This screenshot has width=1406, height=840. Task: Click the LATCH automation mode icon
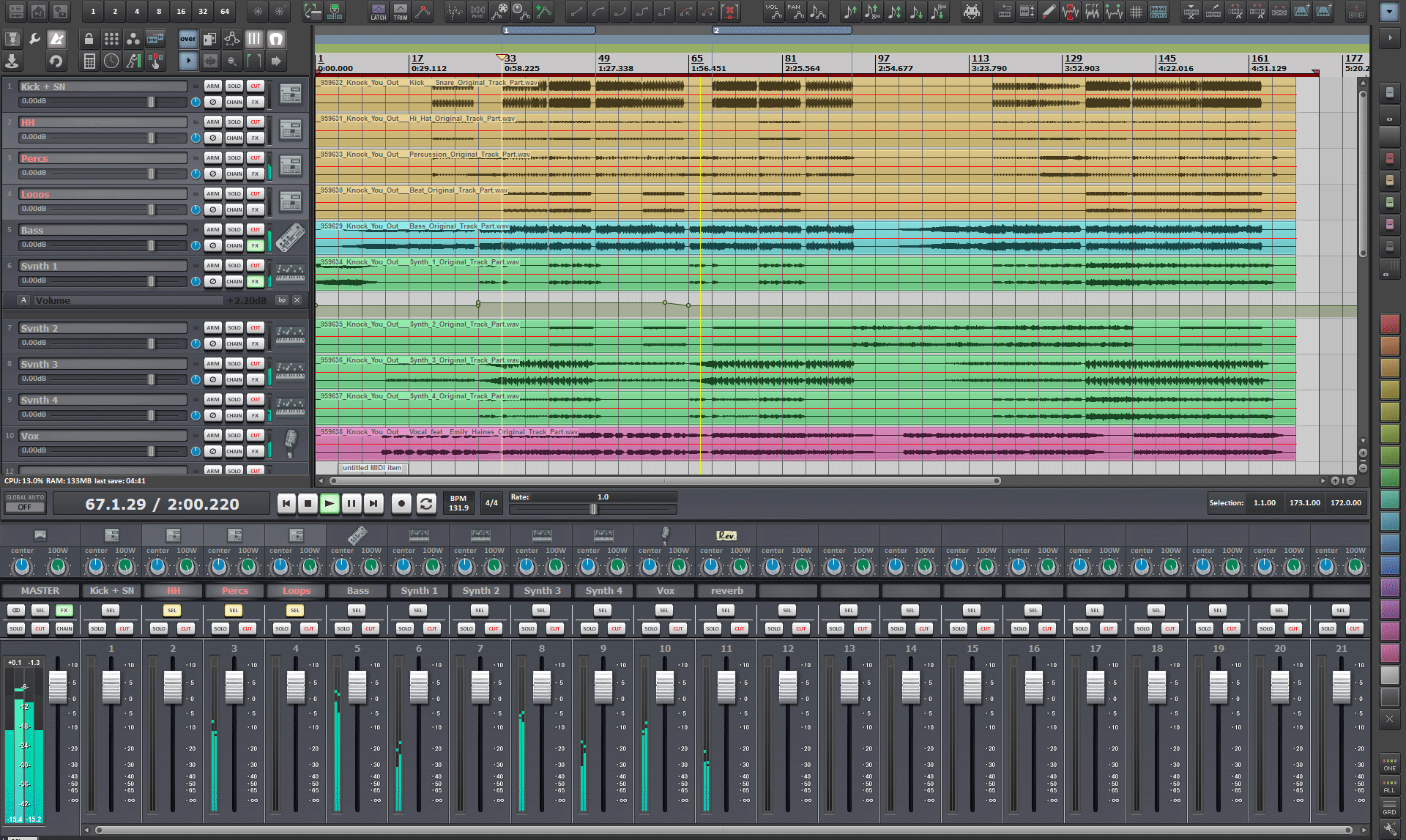pyautogui.click(x=379, y=11)
